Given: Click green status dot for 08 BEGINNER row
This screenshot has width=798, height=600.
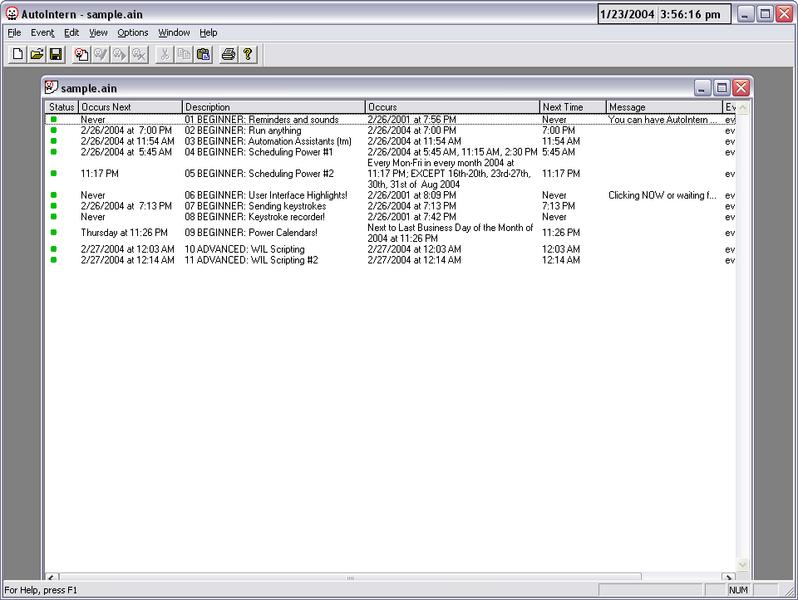Looking at the screenshot, I should click(x=54, y=216).
